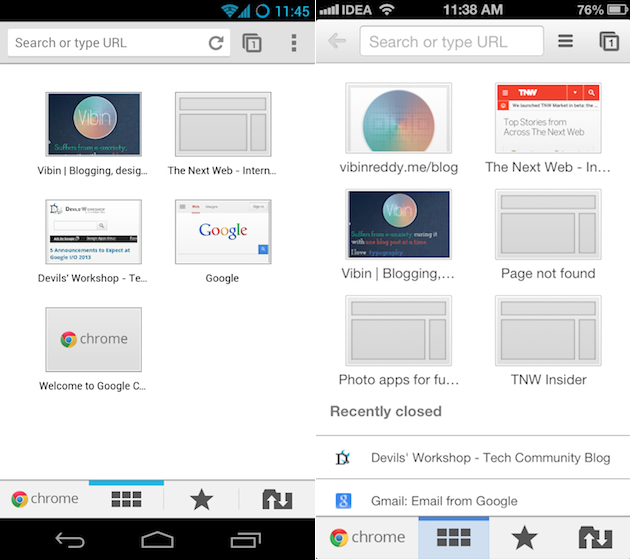The image size is (630, 560).
Task: Reload page in Android Chrome
Action: pos(216,43)
